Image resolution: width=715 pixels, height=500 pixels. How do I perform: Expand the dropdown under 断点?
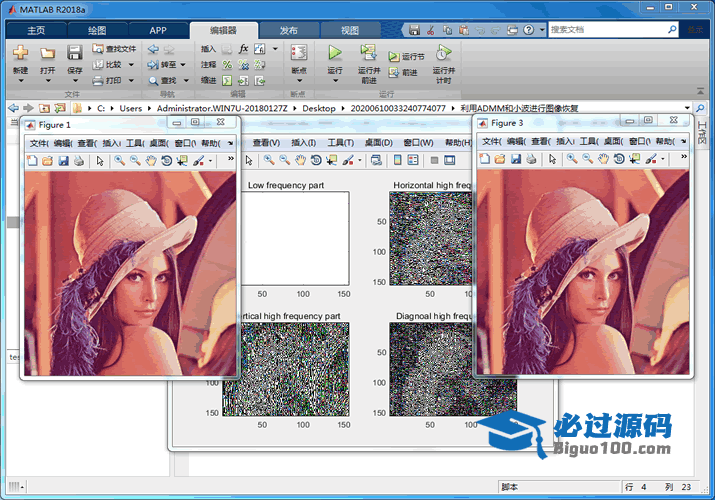coord(300,81)
